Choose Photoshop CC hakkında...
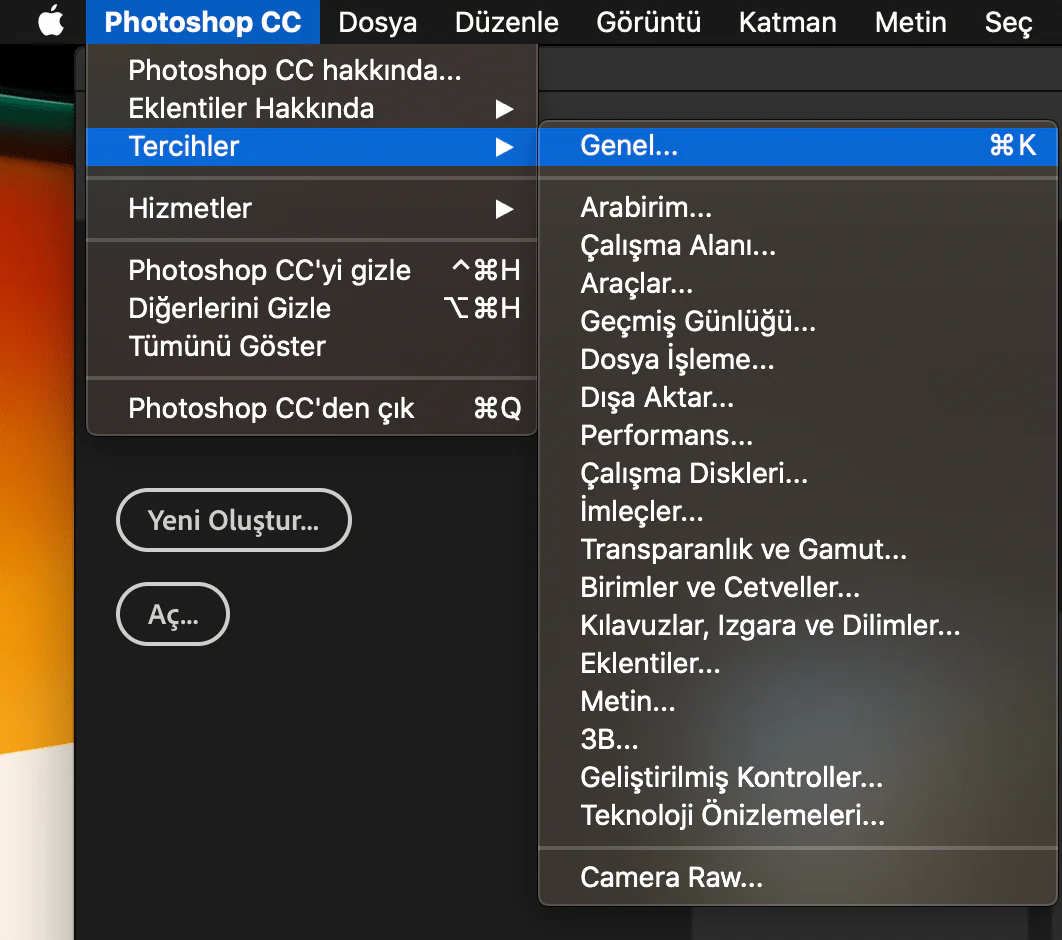The image size is (1062, 940). coord(294,70)
